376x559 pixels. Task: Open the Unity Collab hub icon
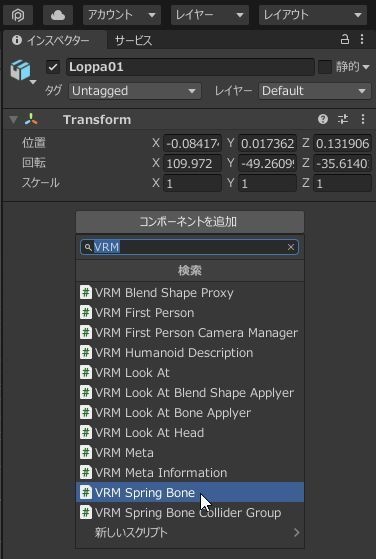pyautogui.click(x=18, y=15)
